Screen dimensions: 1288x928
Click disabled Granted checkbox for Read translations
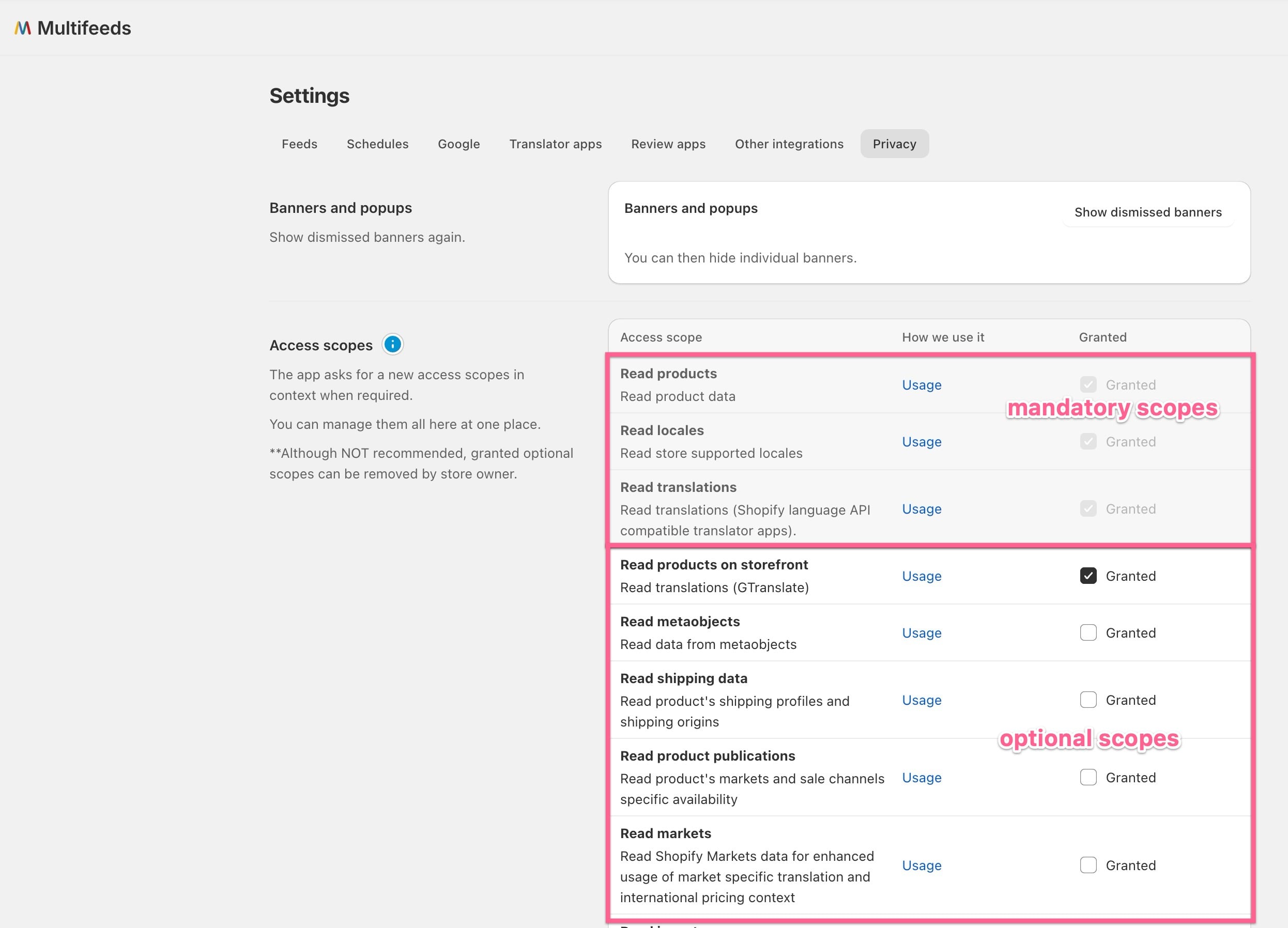click(1088, 508)
